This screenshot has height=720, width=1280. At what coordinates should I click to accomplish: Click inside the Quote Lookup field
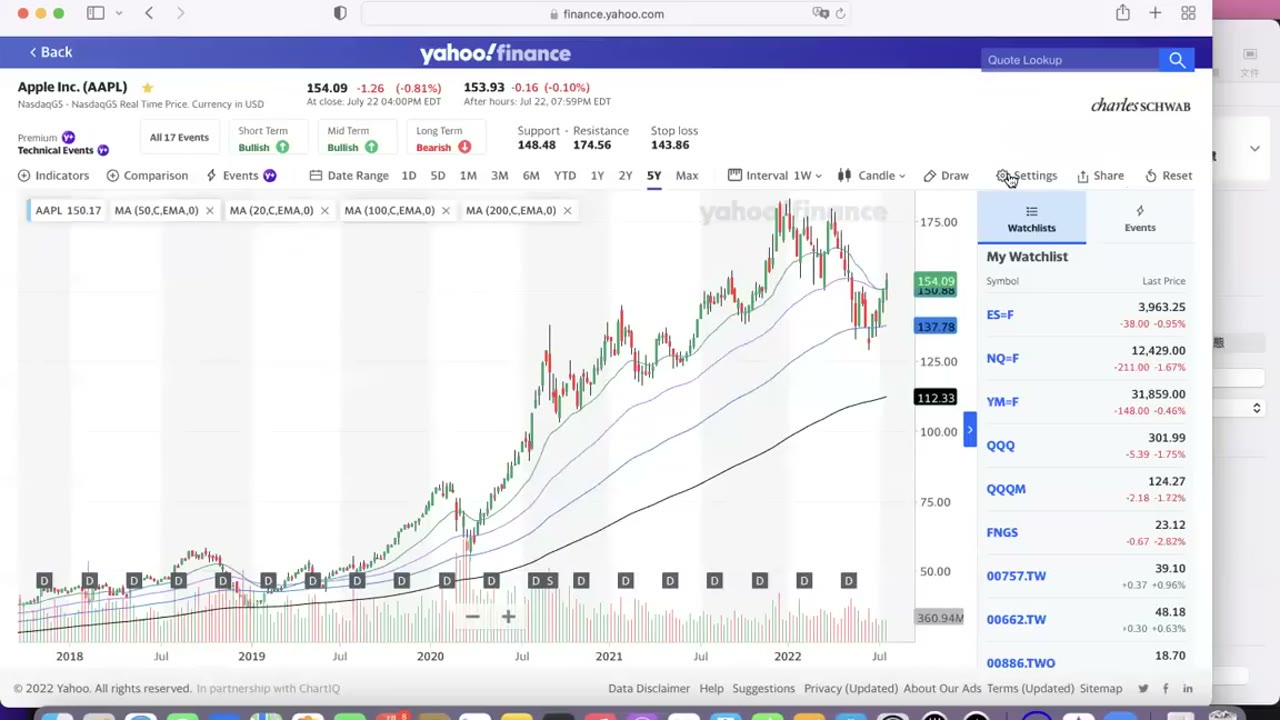pos(1071,60)
